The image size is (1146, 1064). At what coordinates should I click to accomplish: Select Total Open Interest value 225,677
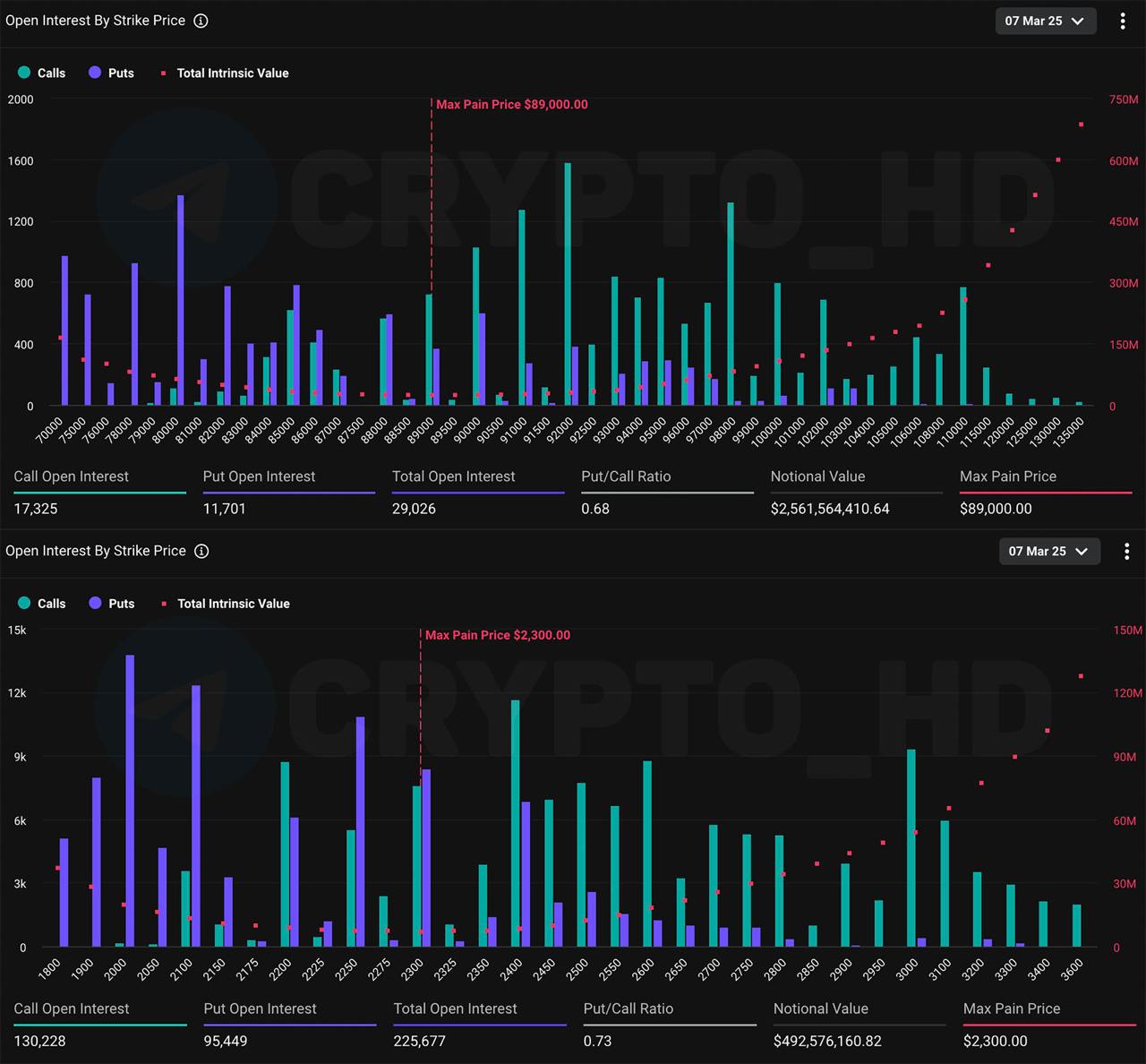[x=420, y=1041]
